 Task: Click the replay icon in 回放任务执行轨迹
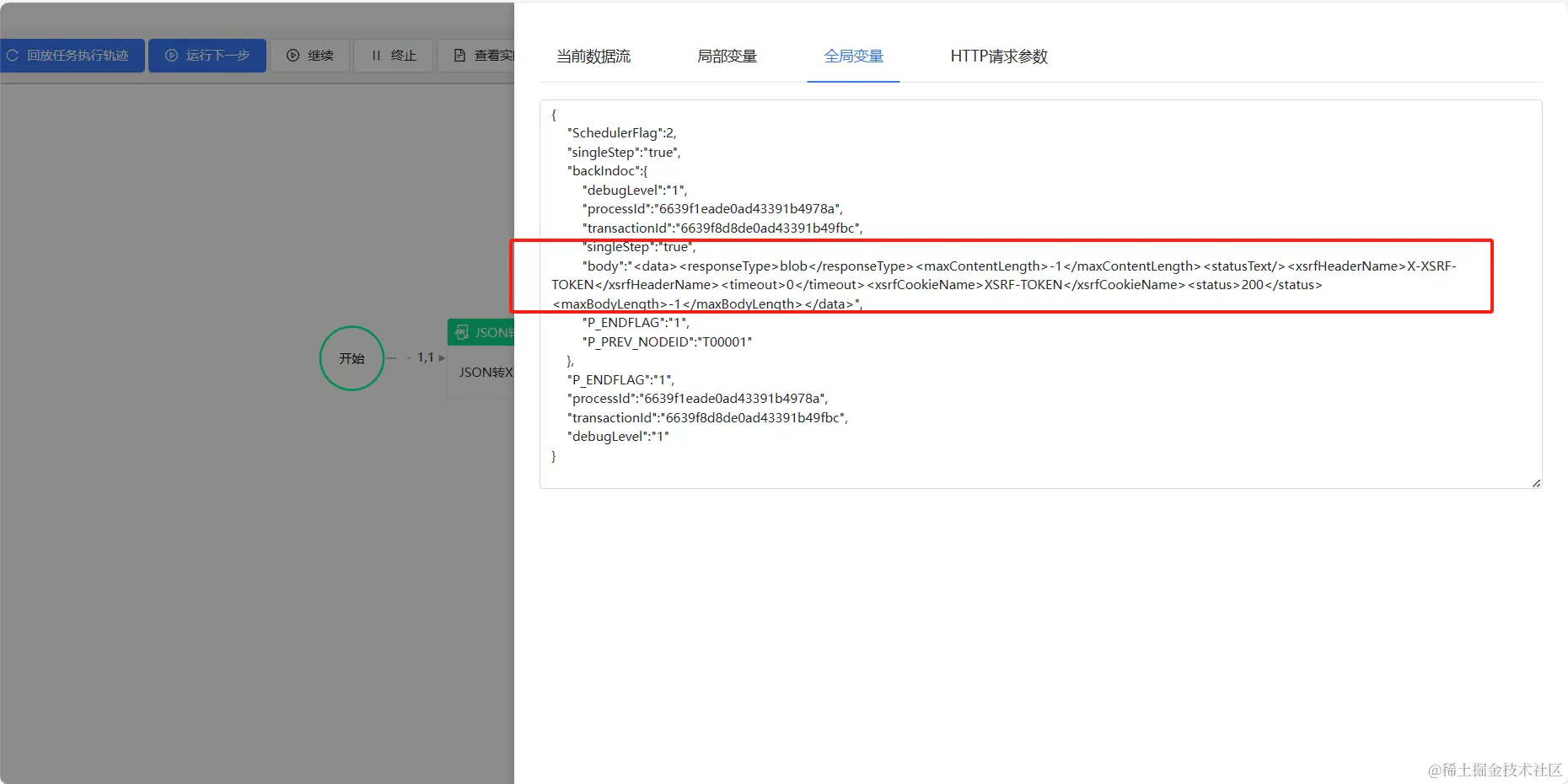(x=13, y=56)
